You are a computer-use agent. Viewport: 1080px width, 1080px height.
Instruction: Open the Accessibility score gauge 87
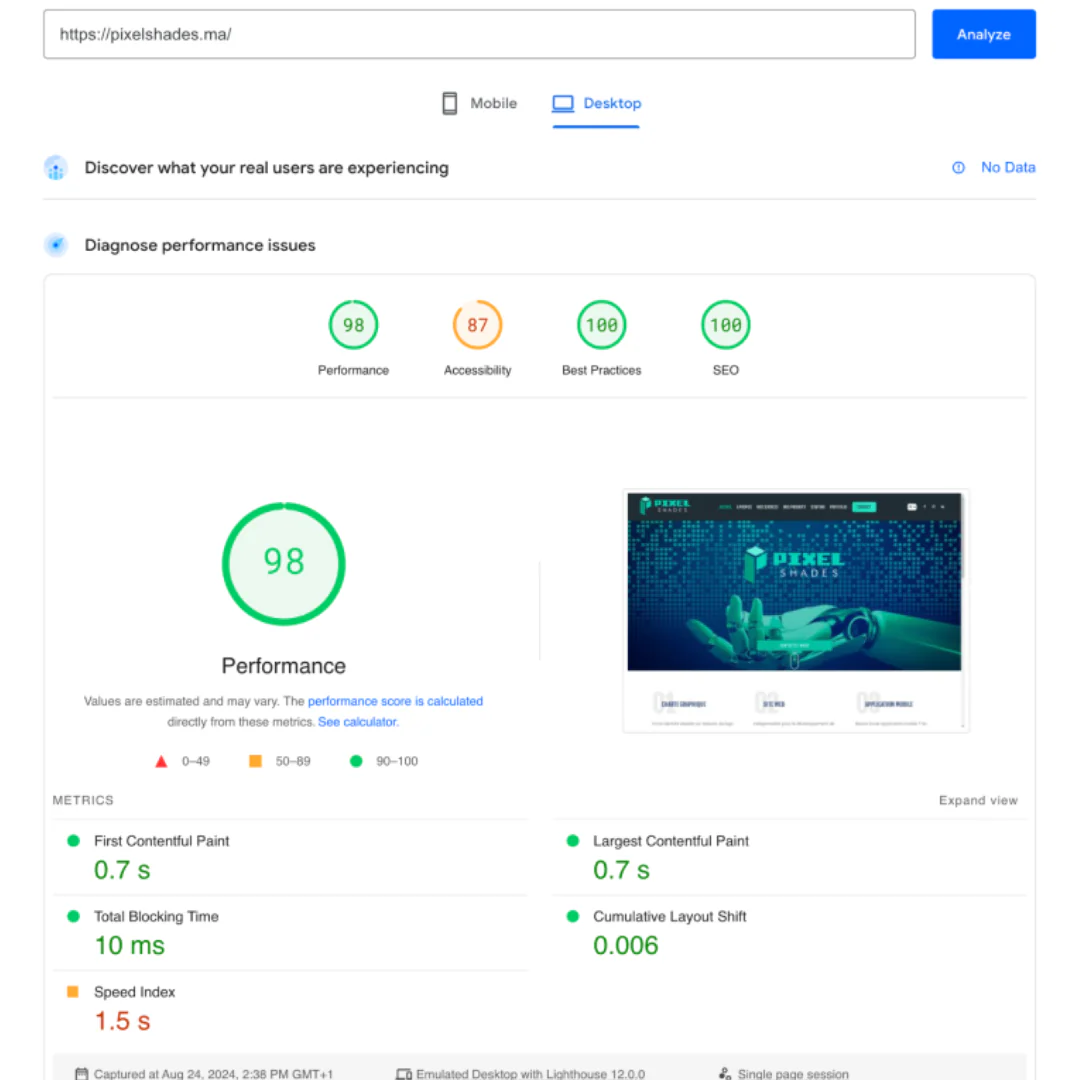tap(477, 325)
